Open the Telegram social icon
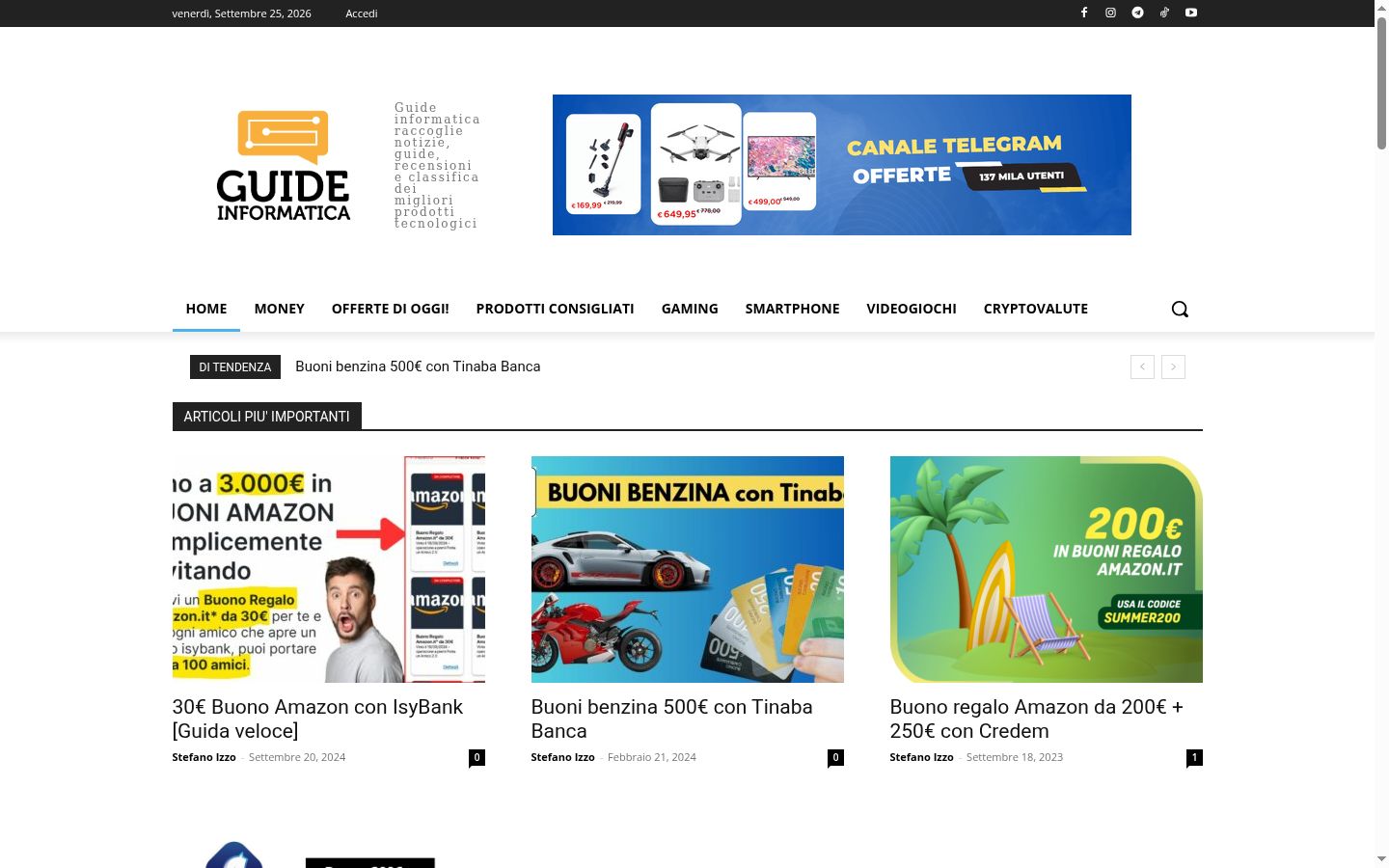Screen dimensions: 1389x868 1138,13
